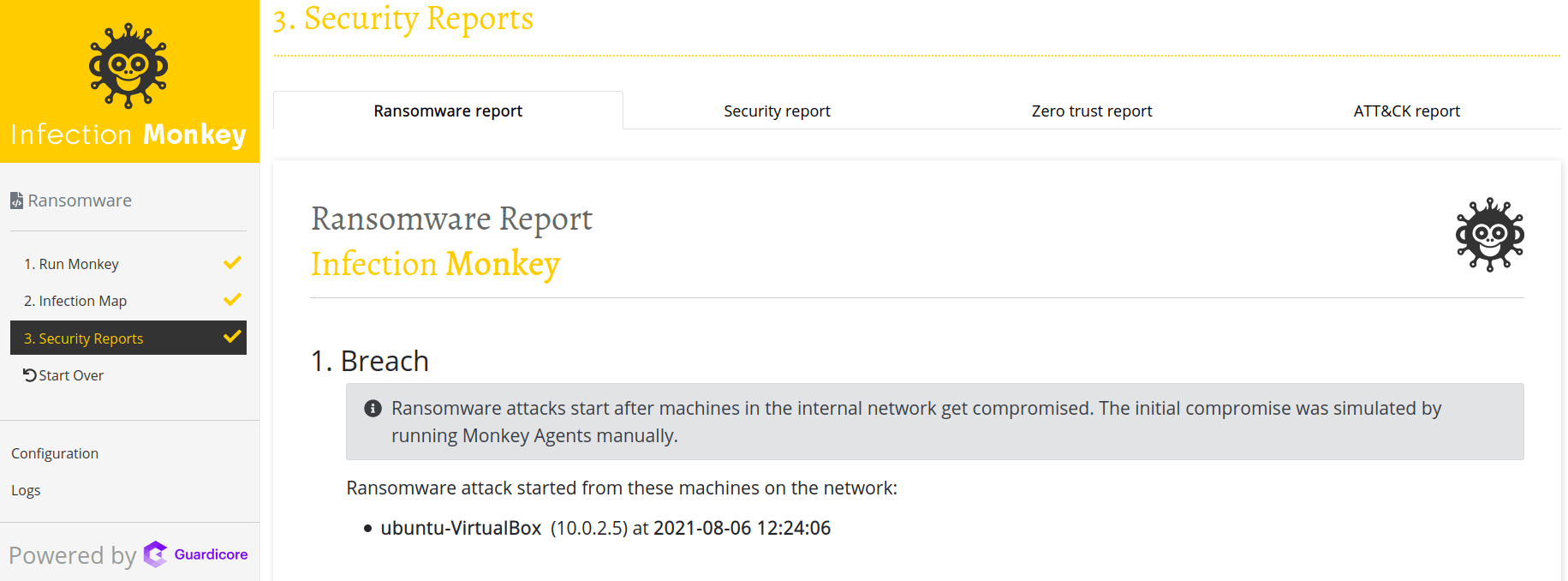Click Start Over in the sidebar
This screenshot has width=1568, height=581.
click(70, 374)
